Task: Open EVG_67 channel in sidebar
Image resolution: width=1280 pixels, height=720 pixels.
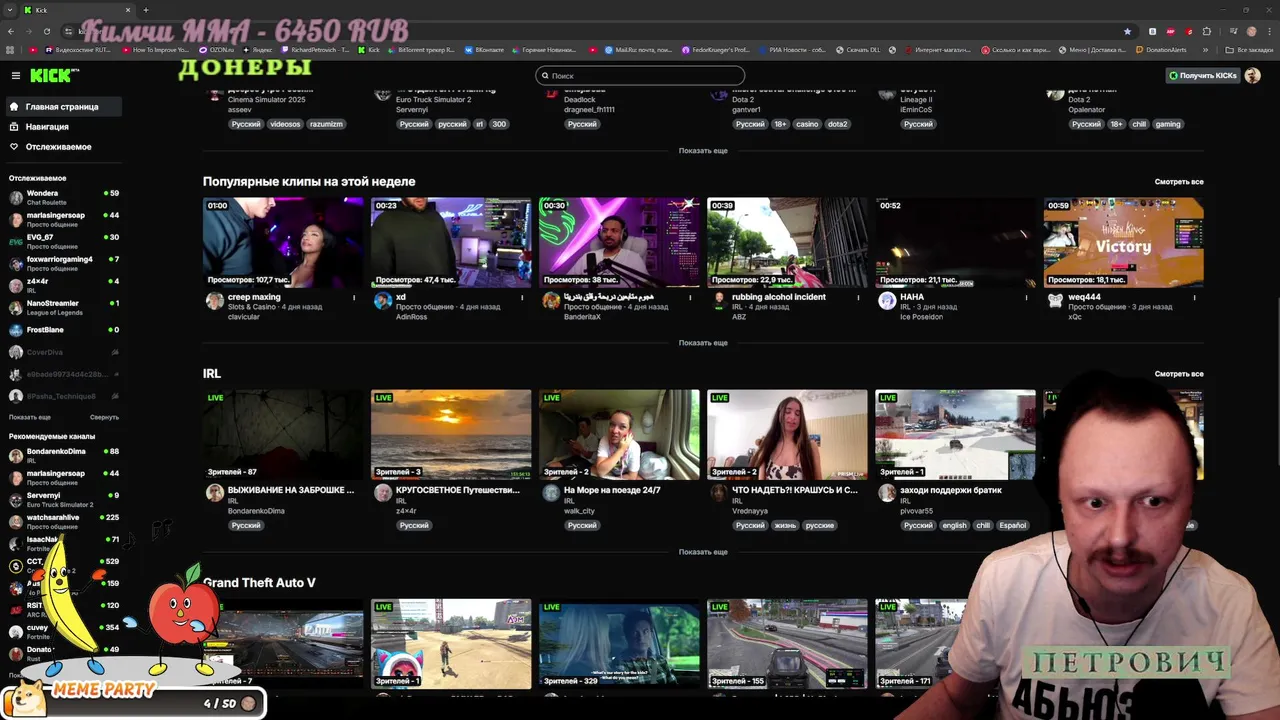Action: [64, 241]
